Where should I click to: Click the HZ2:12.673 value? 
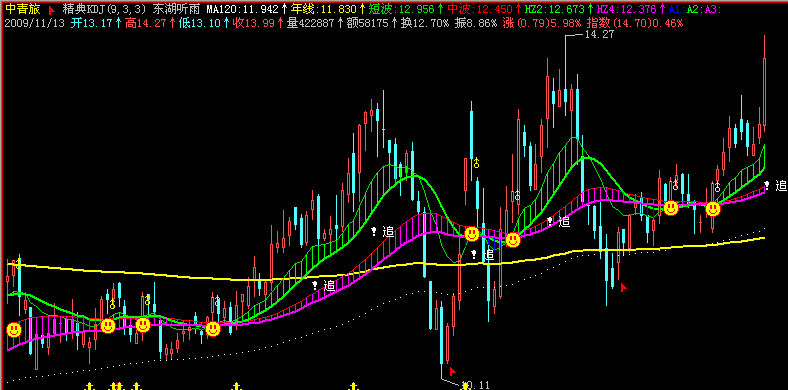[x=555, y=9]
